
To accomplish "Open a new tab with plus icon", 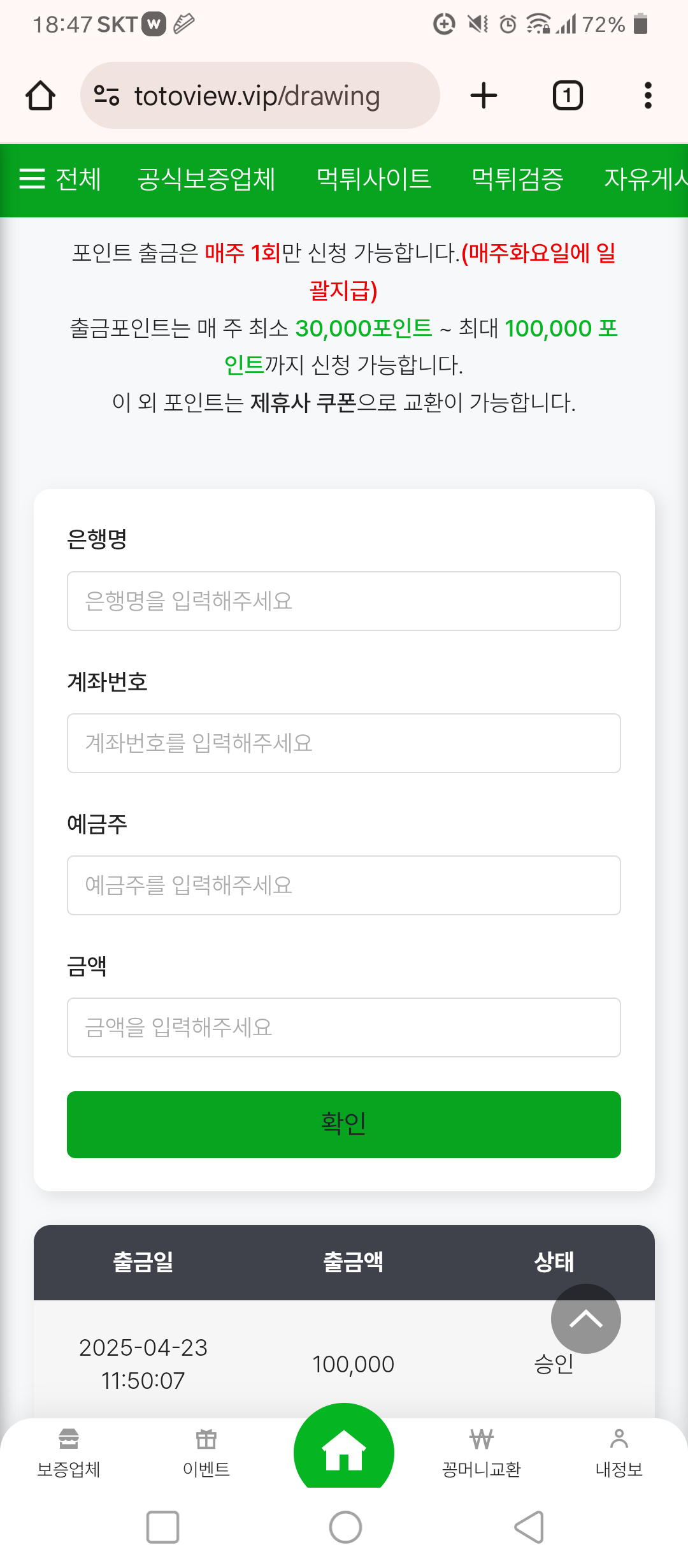I will pyautogui.click(x=484, y=96).
